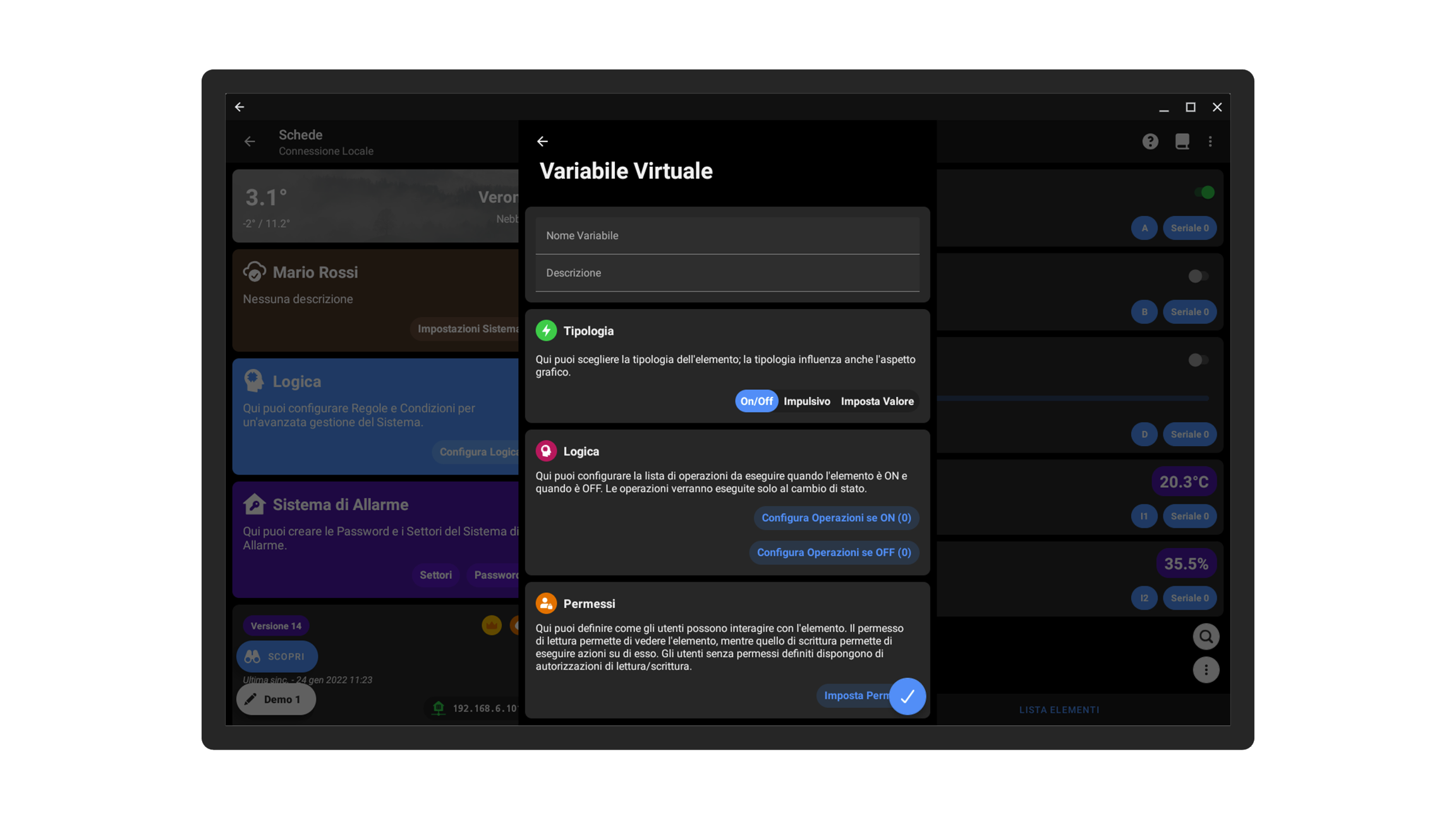The width and height of the screenshot is (1456, 819).
Task: Click the round three-dot button below search
Action: 1205,670
